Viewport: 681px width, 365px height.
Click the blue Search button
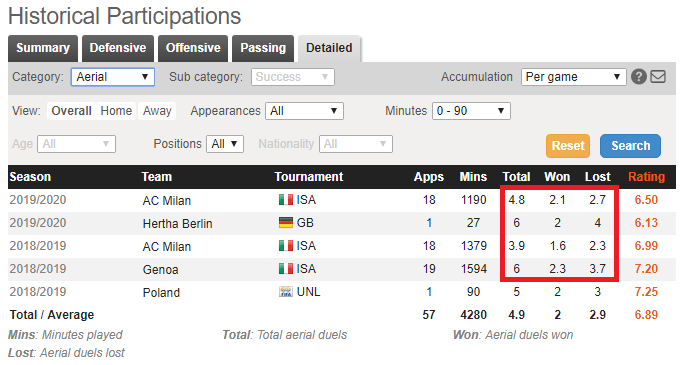pos(630,146)
